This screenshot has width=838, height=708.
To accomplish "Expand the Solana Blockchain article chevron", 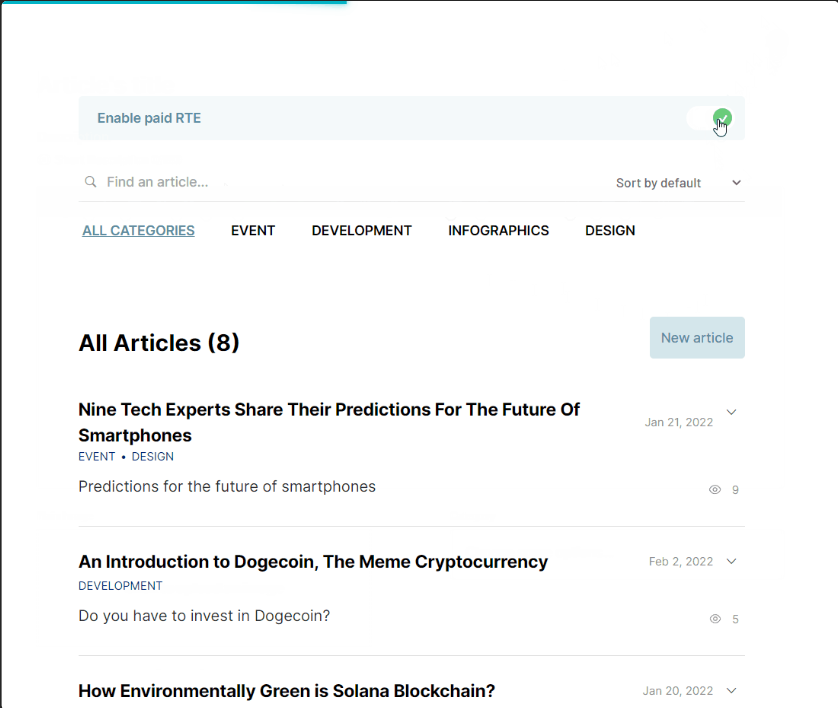I will pos(732,690).
